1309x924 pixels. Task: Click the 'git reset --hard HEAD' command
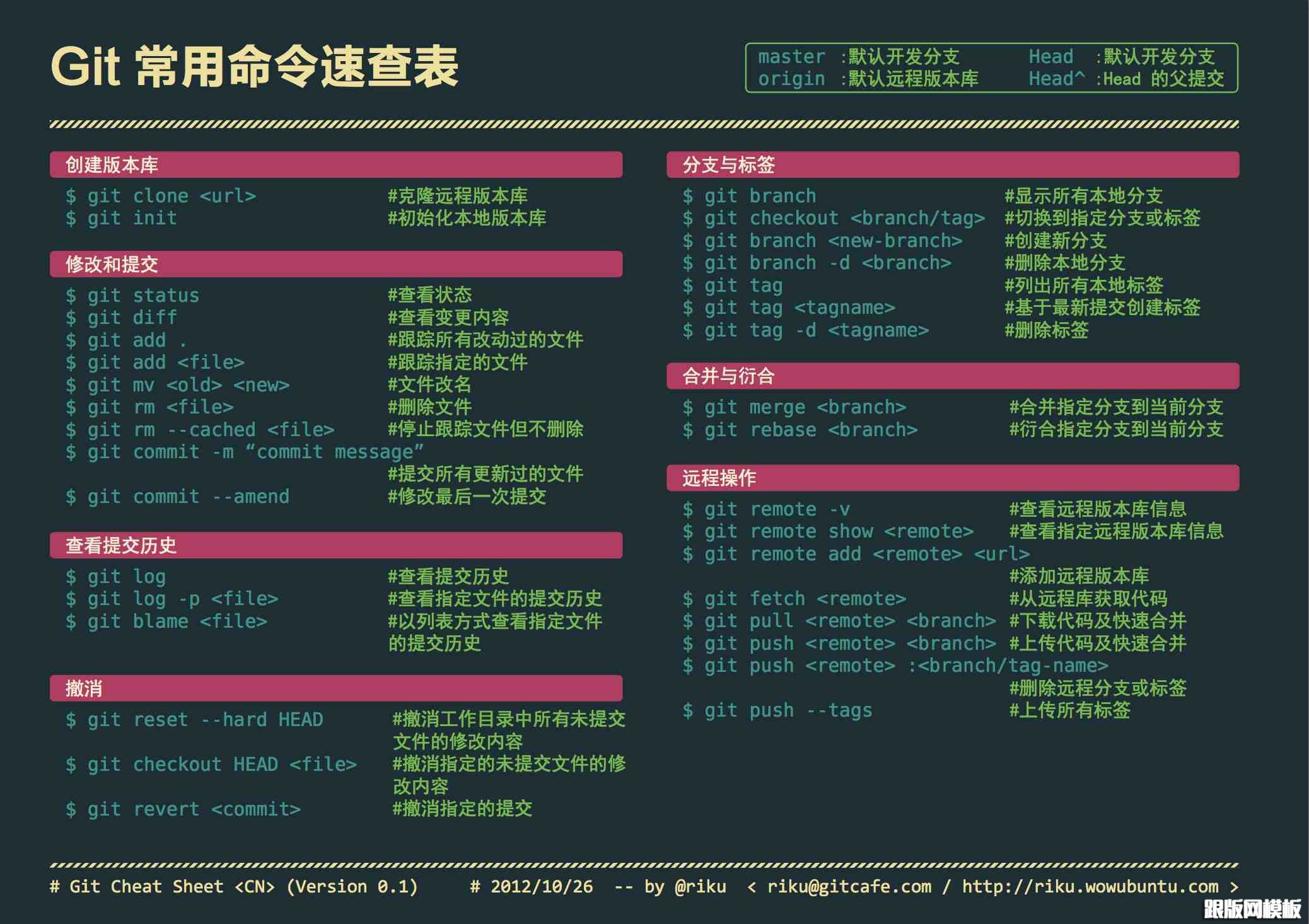pos(194,720)
